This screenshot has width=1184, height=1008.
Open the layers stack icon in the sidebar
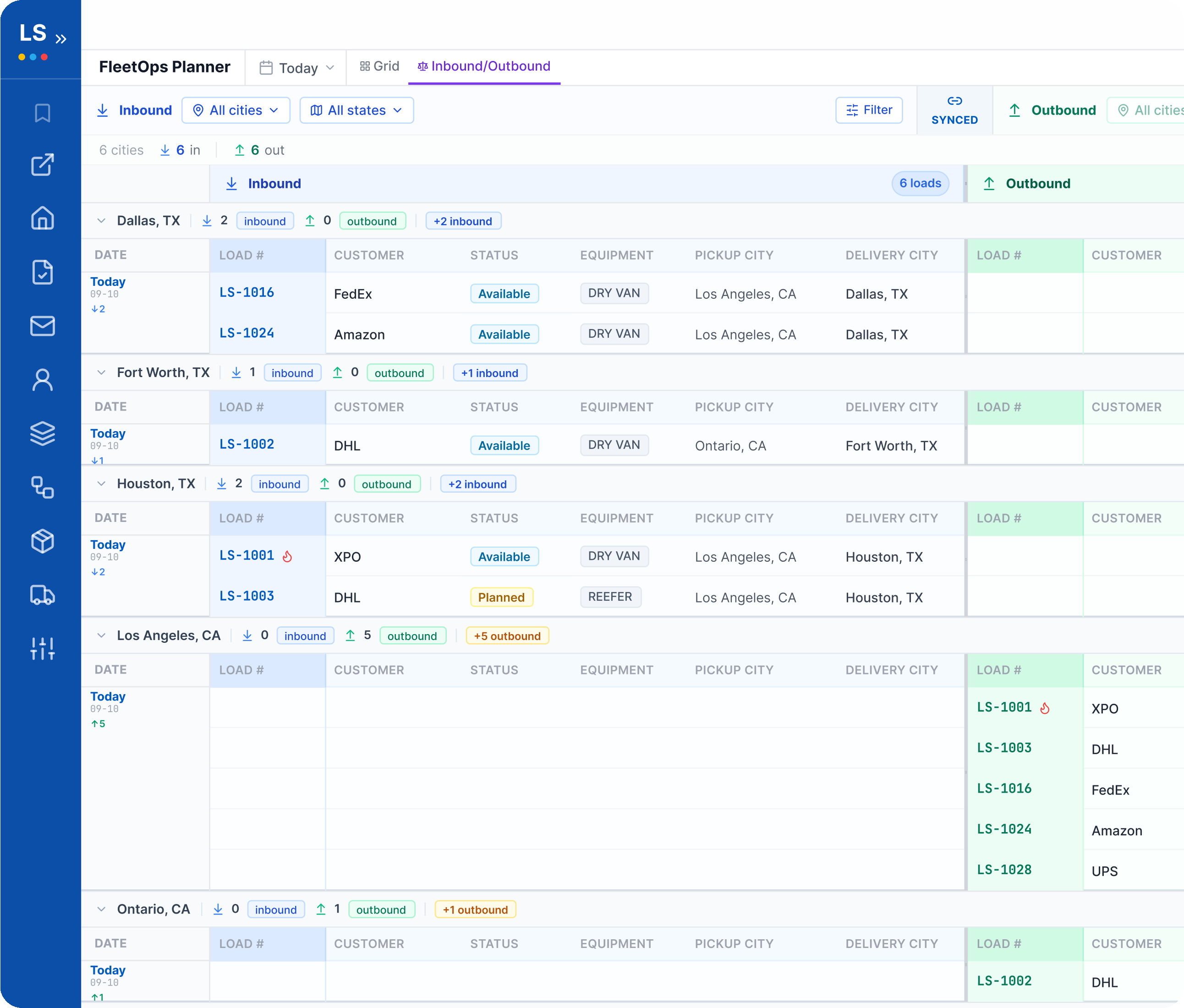coord(42,433)
